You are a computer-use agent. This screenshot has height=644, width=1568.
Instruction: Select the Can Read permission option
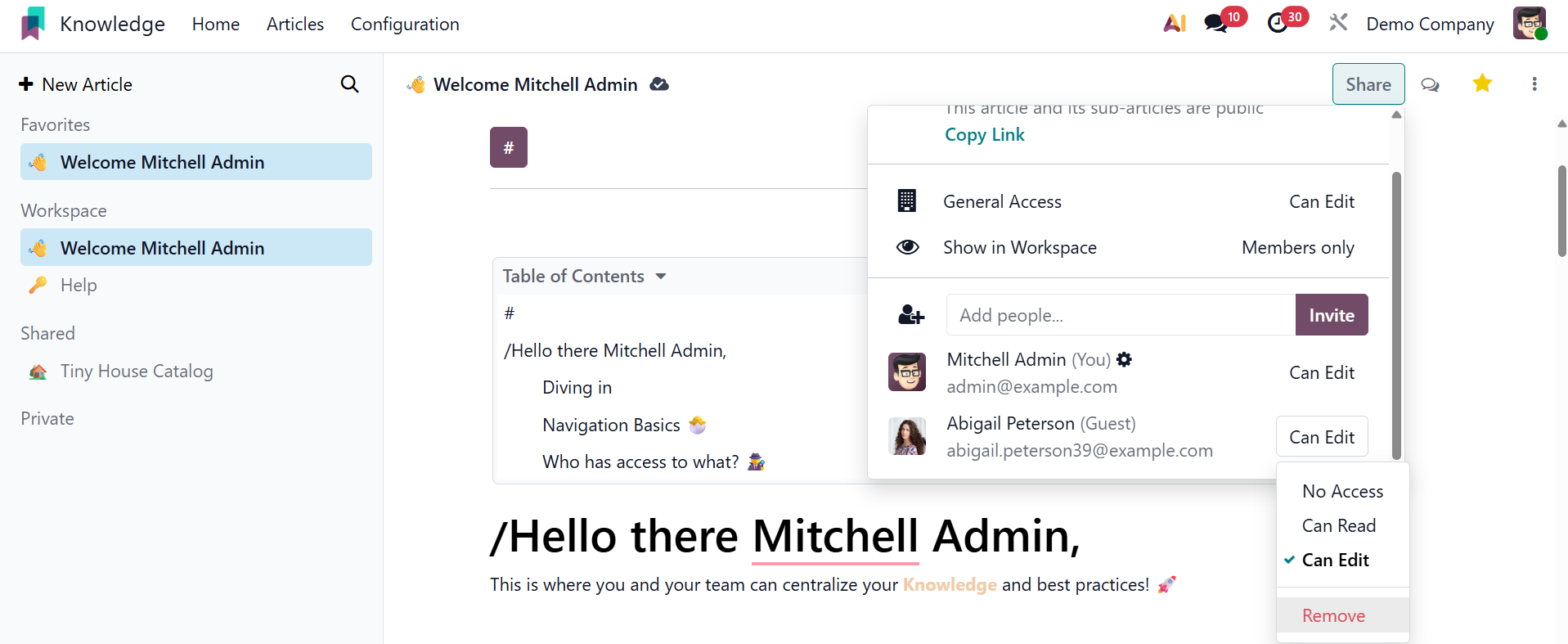(x=1338, y=525)
